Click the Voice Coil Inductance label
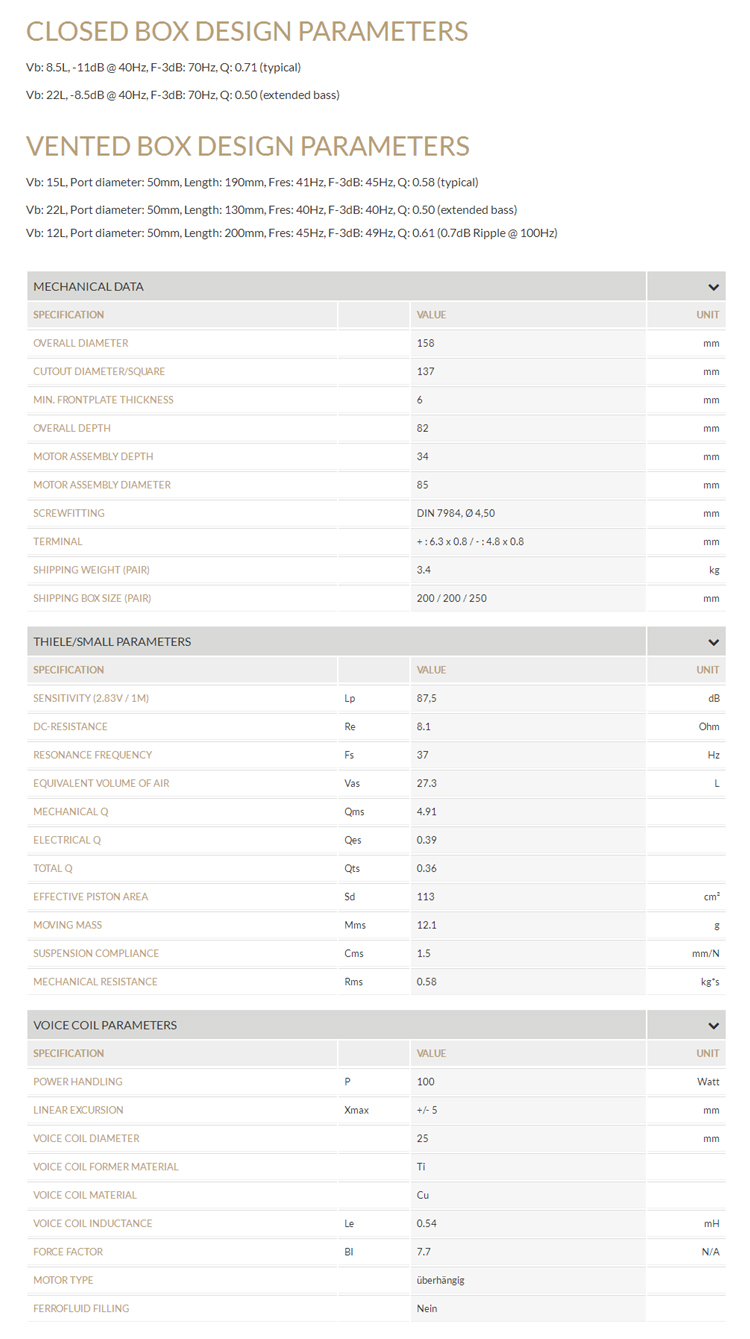750x1339 pixels. click(93, 1224)
